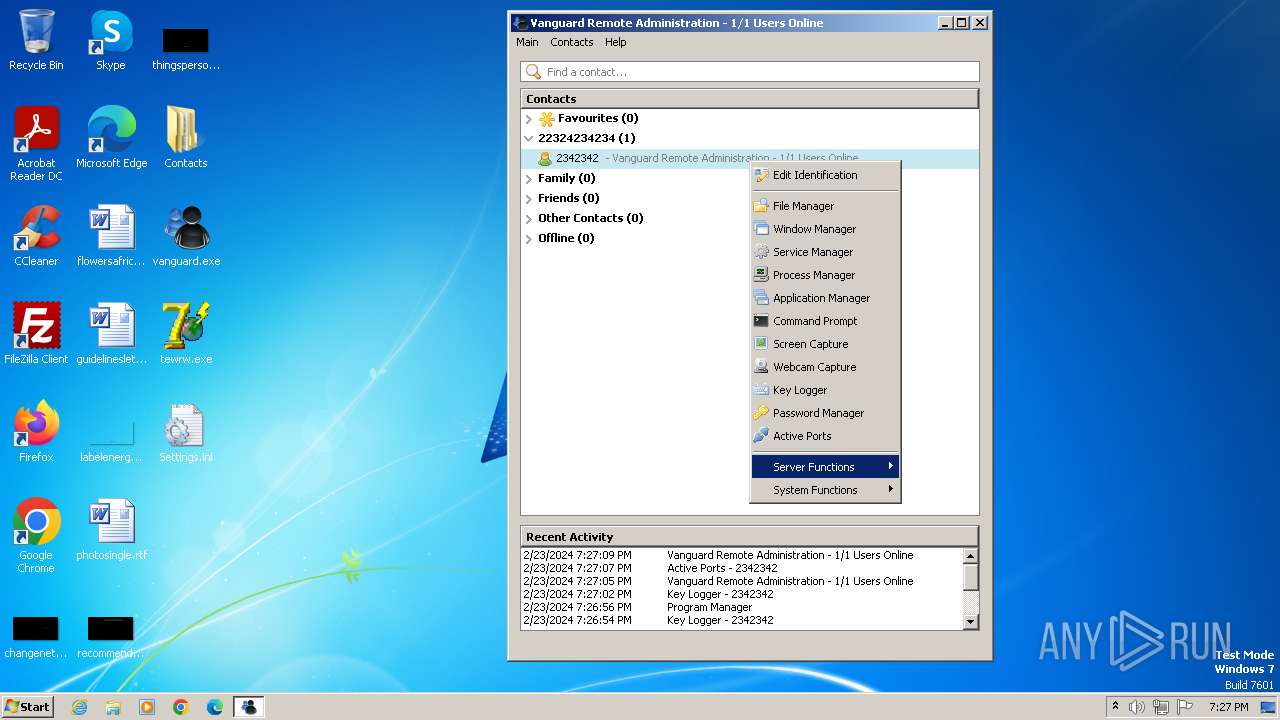Click the Active Ports plug icon
Screen dimensions: 1280x720
761,436
